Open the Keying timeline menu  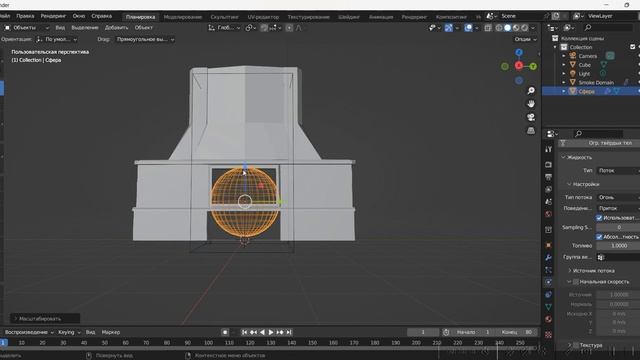[69, 333]
